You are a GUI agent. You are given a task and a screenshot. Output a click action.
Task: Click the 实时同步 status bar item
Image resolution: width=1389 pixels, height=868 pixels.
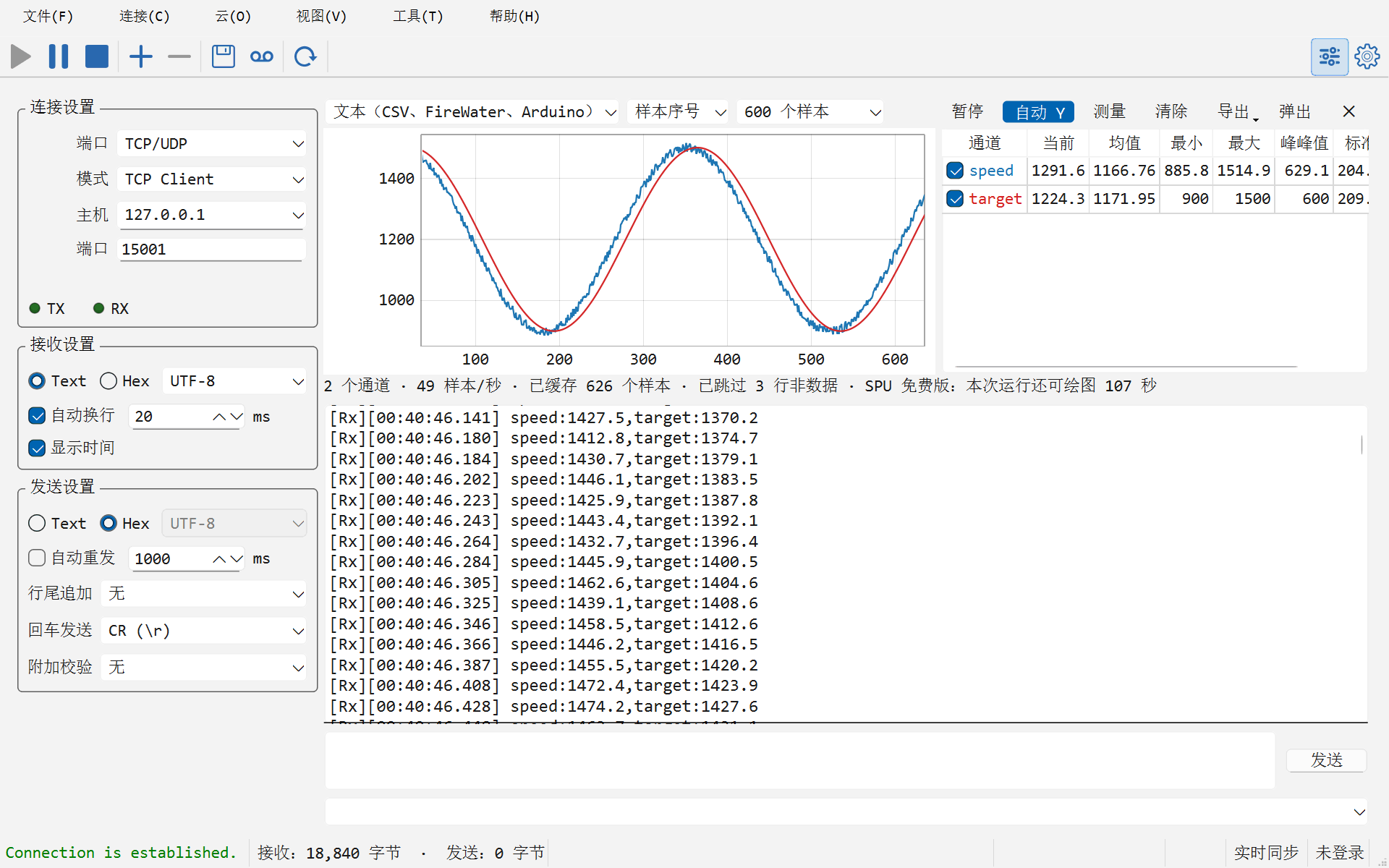tap(1266, 853)
